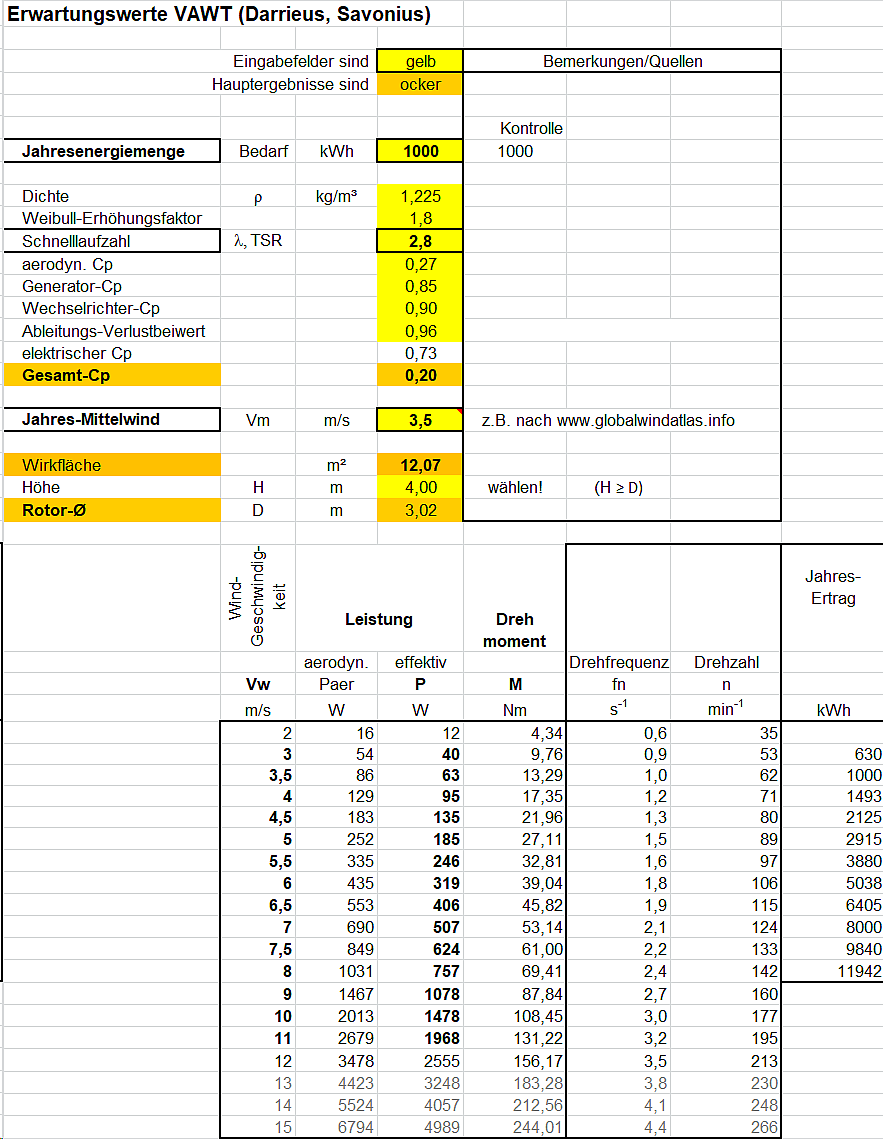Image resolution: width=883 pixels, height=1139 pixels.
Task: Select the Bemerkungen/Quellen header cell
Action: [x=622, y=61]
